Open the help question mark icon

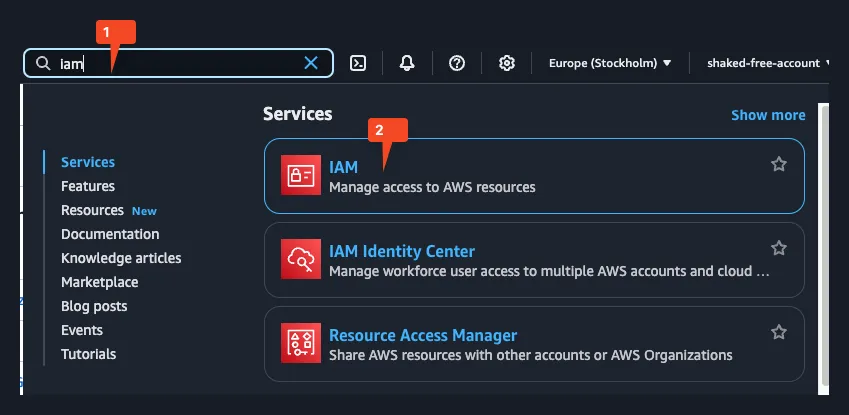(x=457, y=63)
